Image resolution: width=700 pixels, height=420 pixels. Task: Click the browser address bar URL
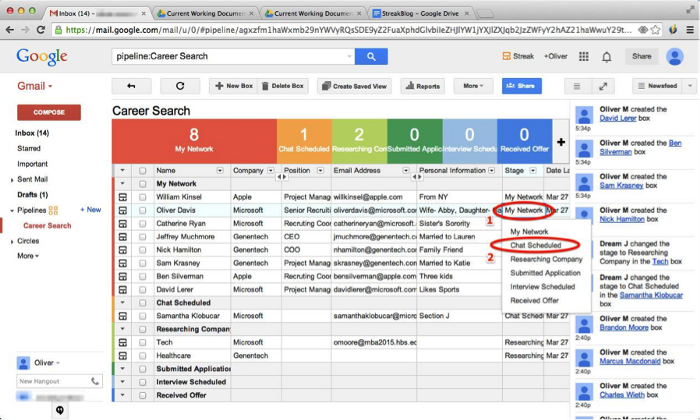[x=348, y=30]
